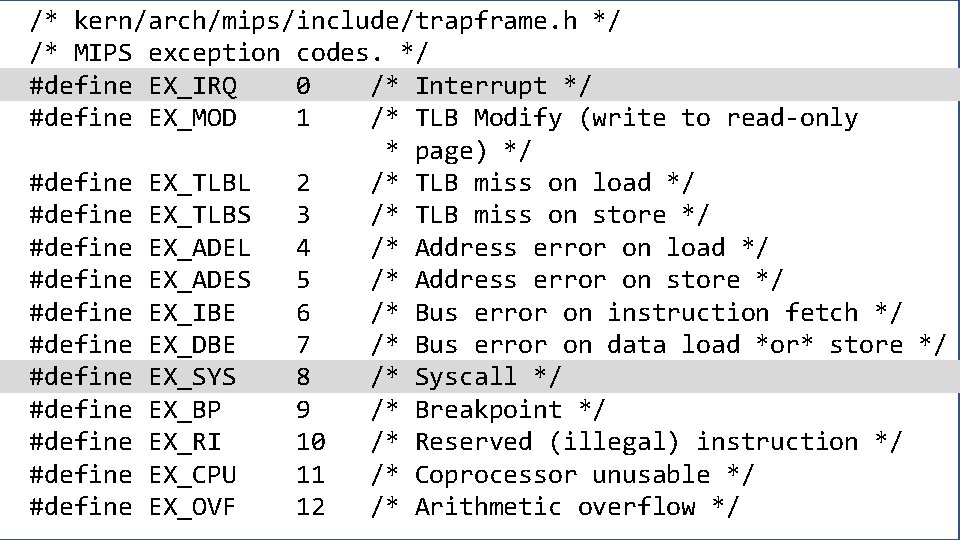This screenshot has width=960, height=540.
Task: Click the EX_ADEL constant name
Action: [x=200, y=248]
